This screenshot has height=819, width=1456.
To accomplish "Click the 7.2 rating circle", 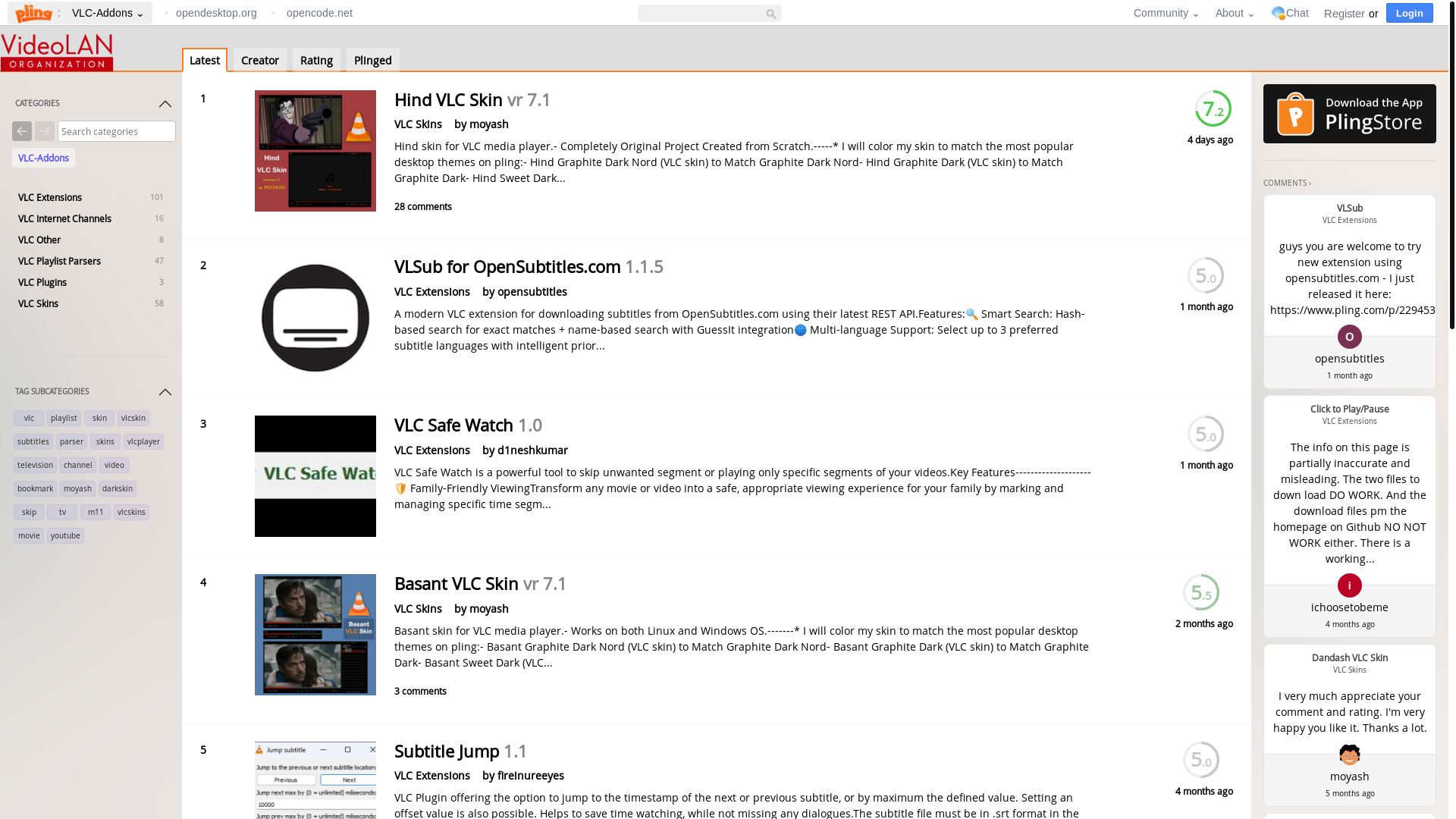I will click(1213, 109).
